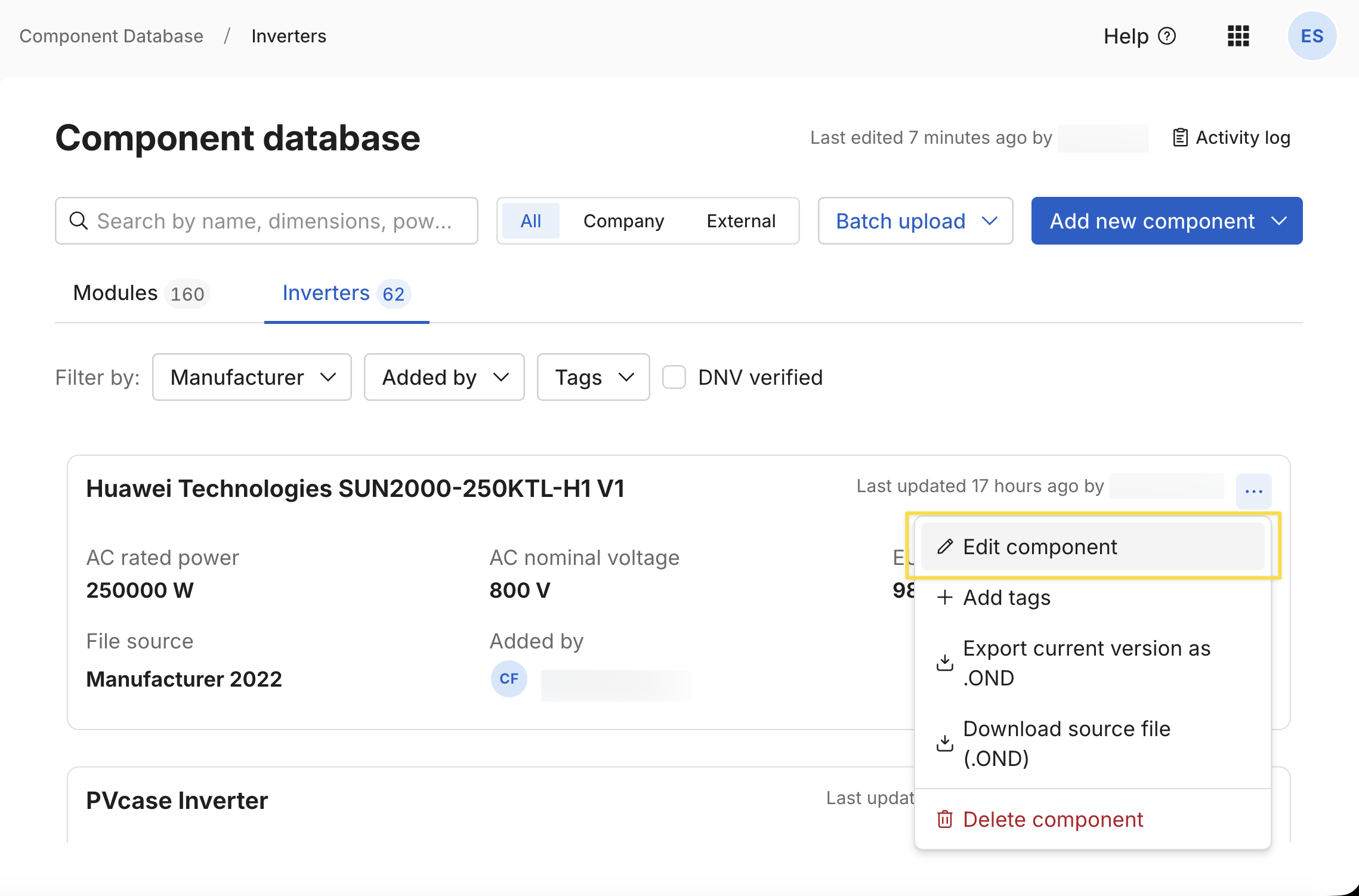The width and height of the screenshot is (1359, 896).
Task: Choose Delete component from the menu
Action: pyautogui.click(x=1093, y=819)
